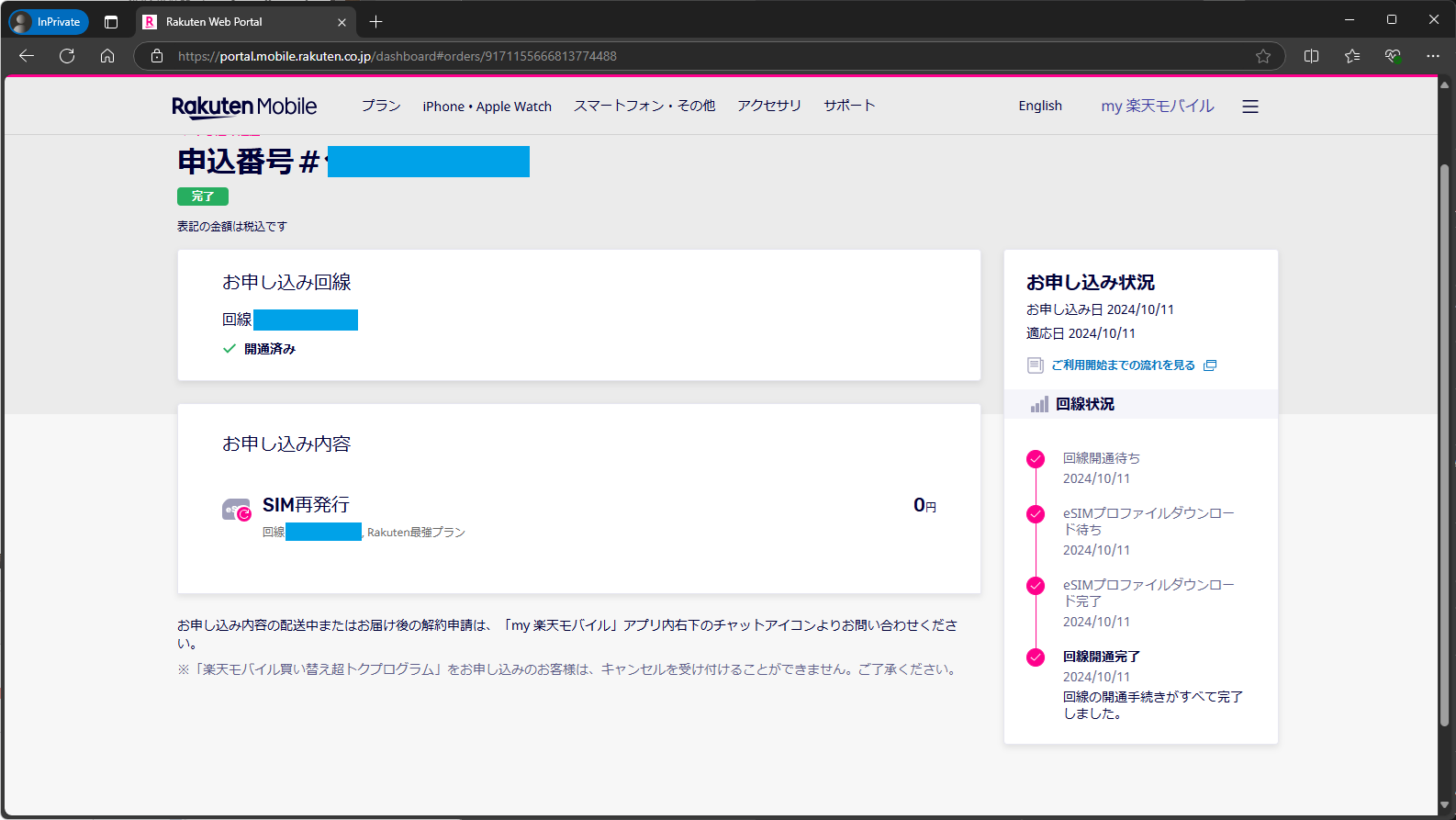Click the Rakuten Mobile logo
The height and width of the screenshot is (820, 1456).
[x=244, y=107]
